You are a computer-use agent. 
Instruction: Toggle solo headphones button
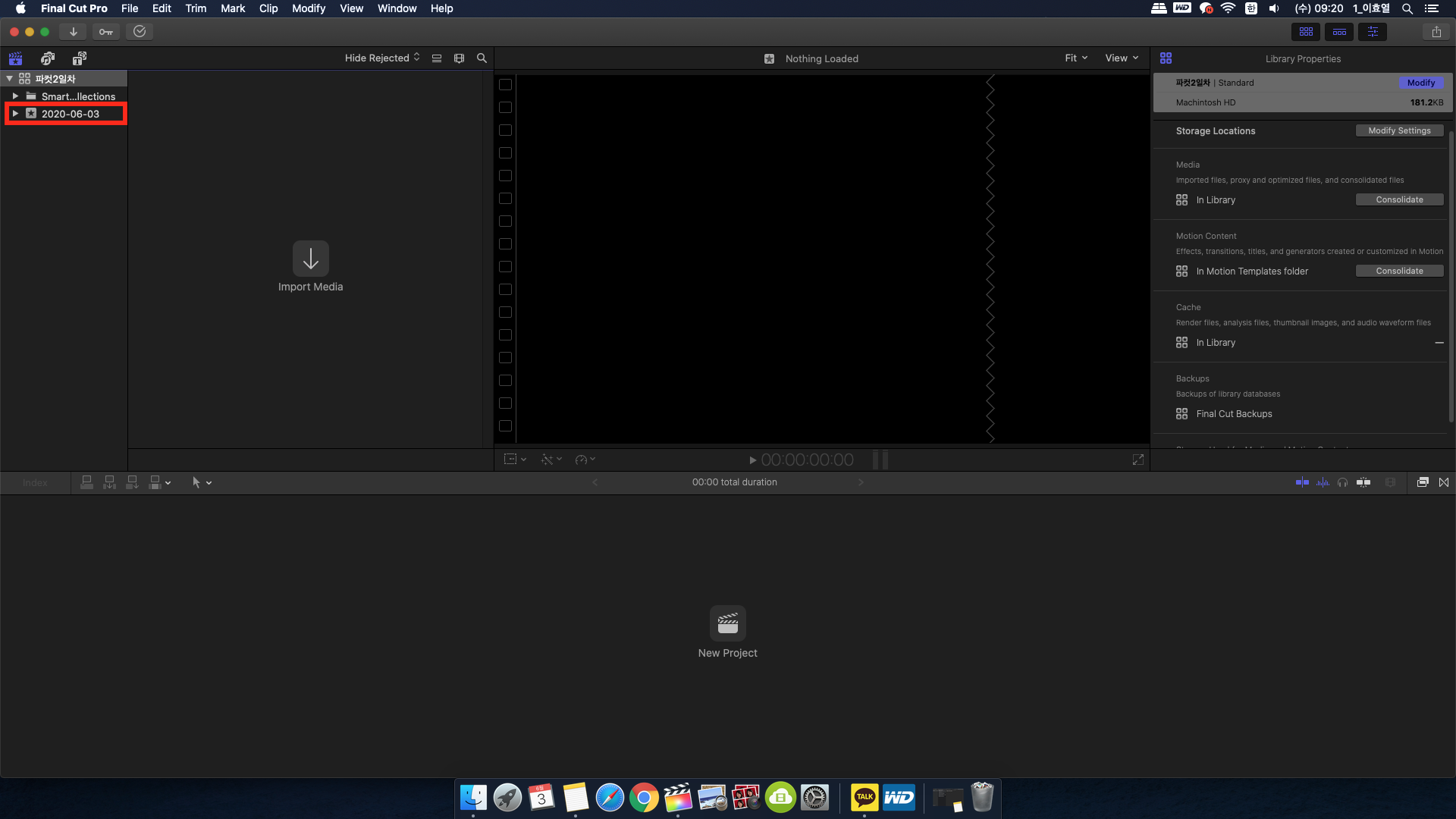click(1343, 482)
